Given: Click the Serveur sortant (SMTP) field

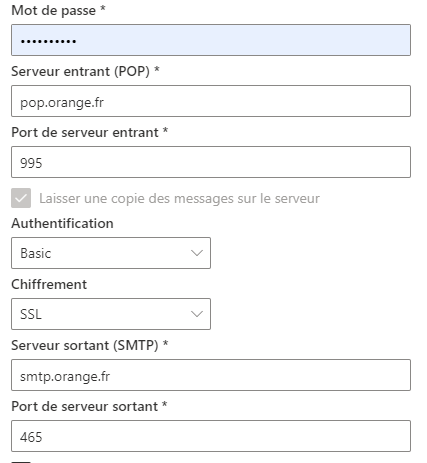Looking at the screenshot, I should (211, 375).
